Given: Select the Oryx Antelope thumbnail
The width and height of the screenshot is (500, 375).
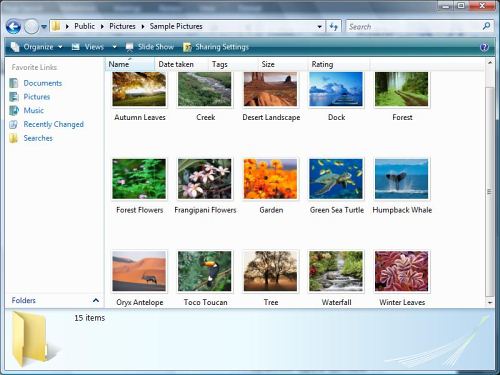Looking at the screenshot, I should (x=139, y=271).
